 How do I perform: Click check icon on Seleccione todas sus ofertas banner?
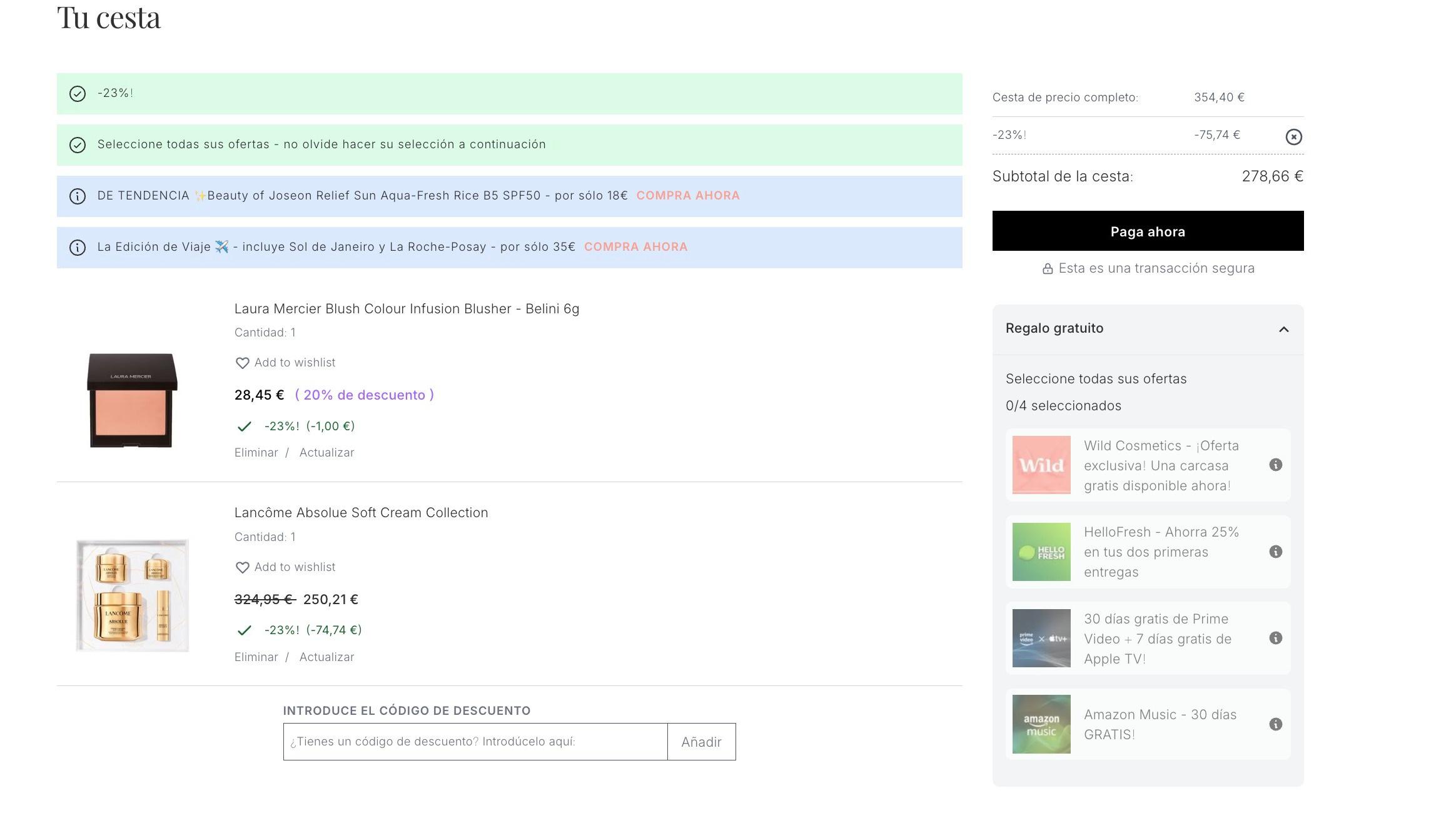tap(77, 145)
